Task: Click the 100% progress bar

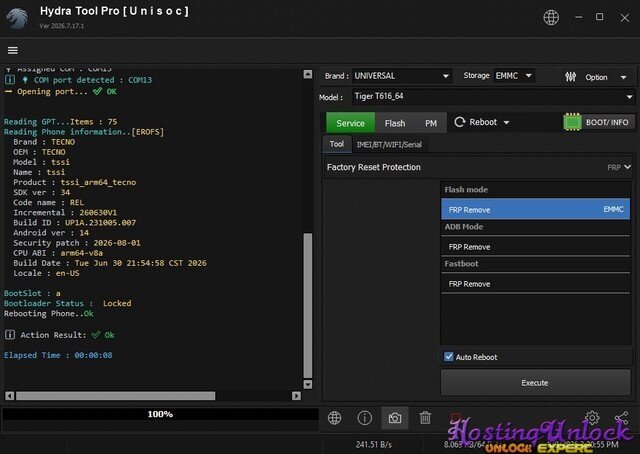Action: coord(160,414)
